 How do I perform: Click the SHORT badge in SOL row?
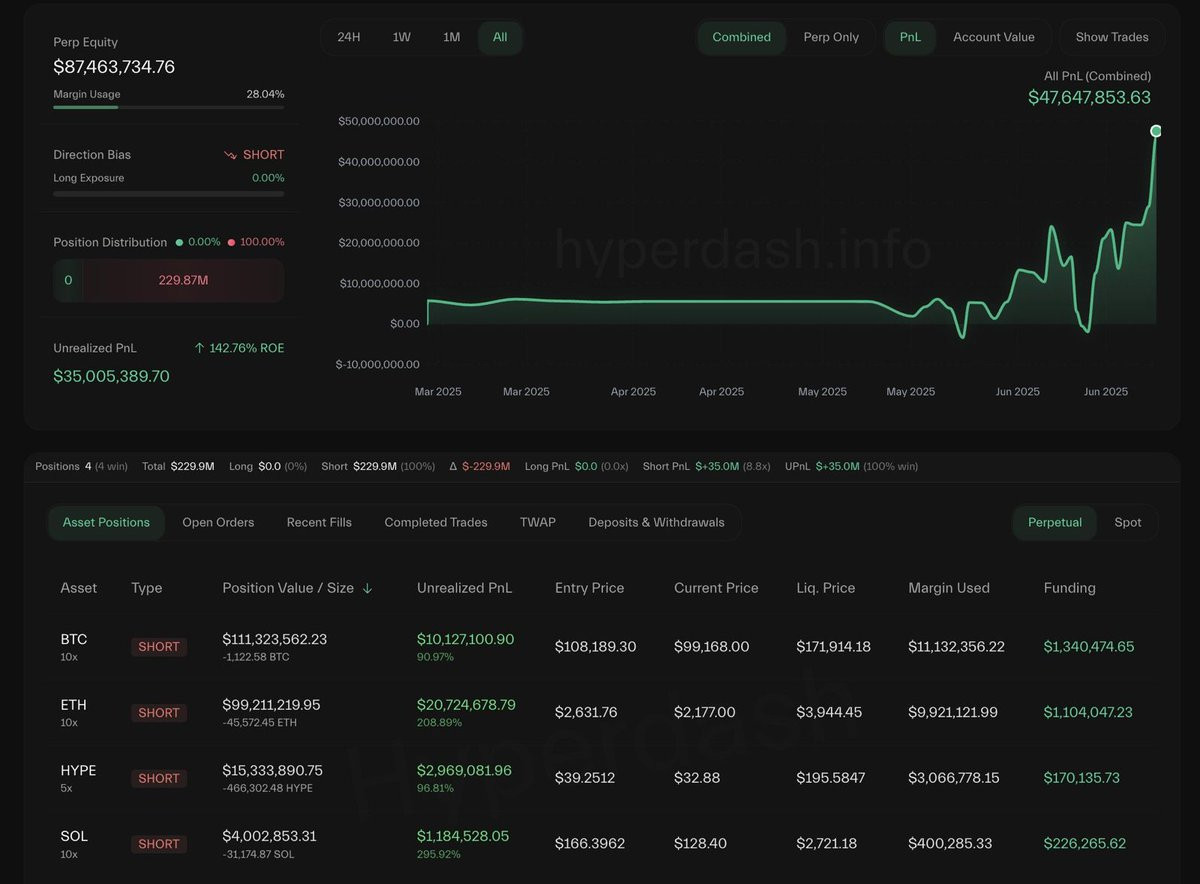point(159,844)
